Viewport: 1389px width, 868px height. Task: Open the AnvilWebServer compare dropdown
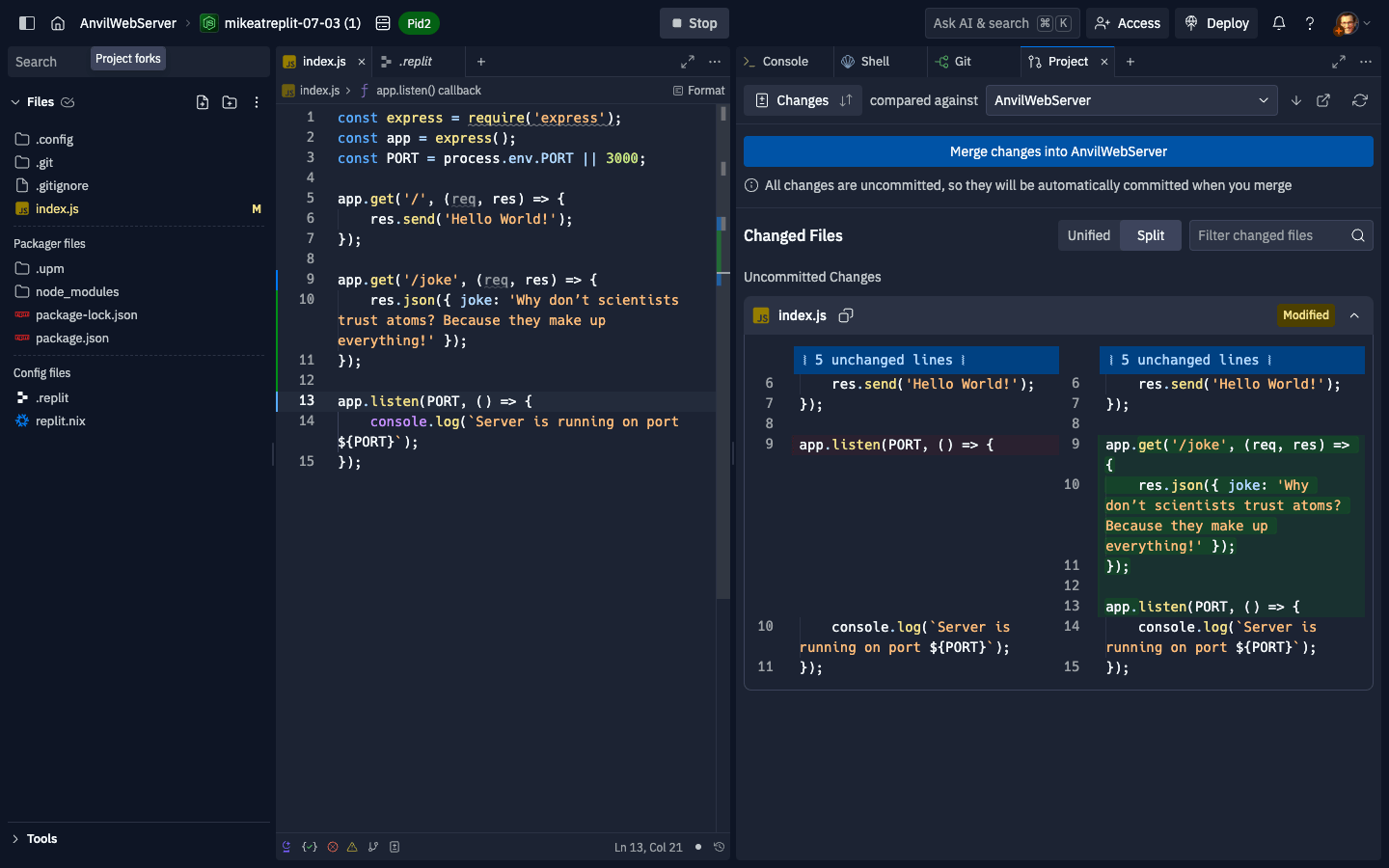1131,100
